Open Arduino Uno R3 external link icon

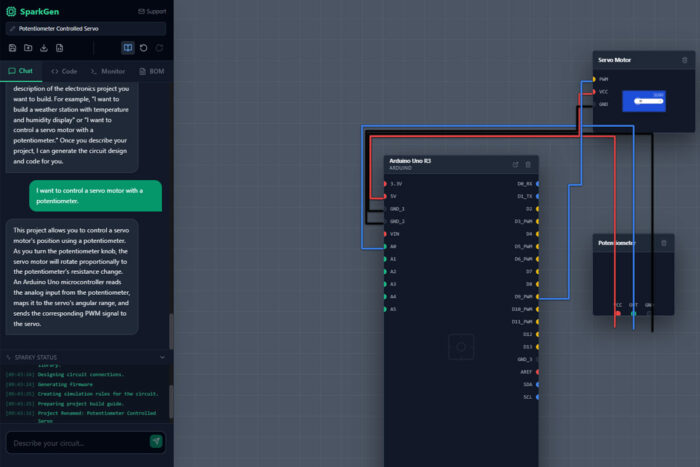pyautogui.click(x=515, y=164)
